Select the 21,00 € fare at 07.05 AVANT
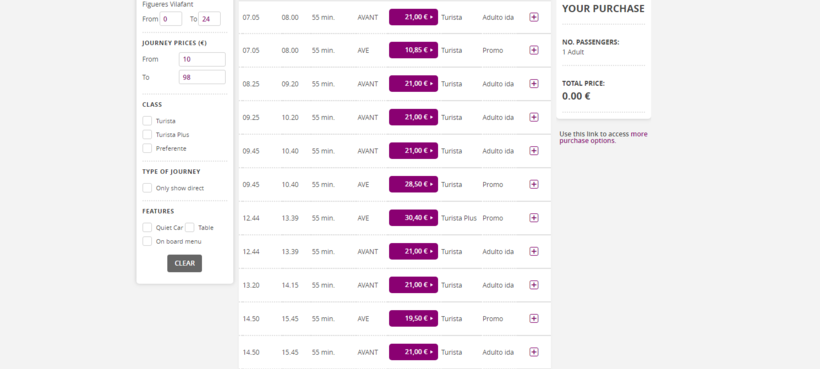Viewport: 820px width, 369px height. (413, 17)
